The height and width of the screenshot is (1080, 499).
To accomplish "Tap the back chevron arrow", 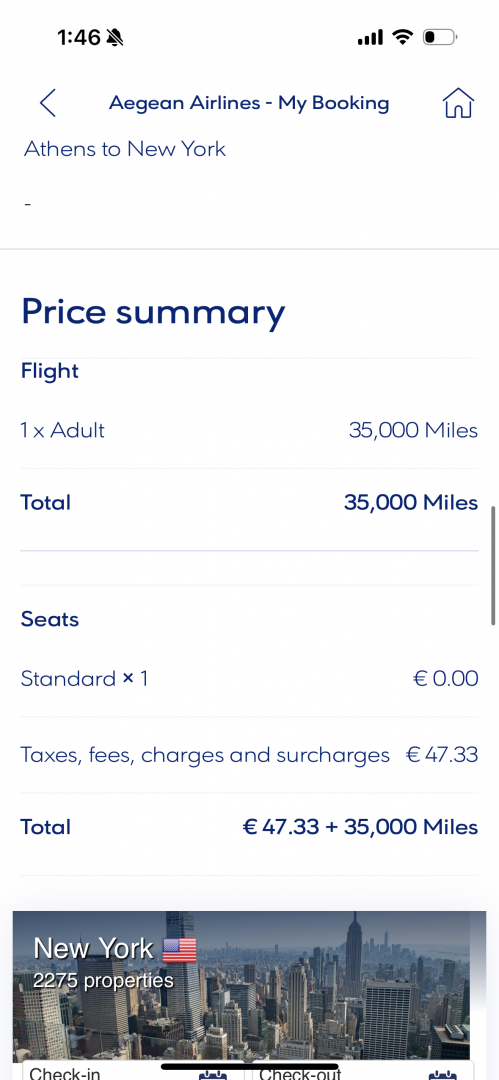I will 48,103.
